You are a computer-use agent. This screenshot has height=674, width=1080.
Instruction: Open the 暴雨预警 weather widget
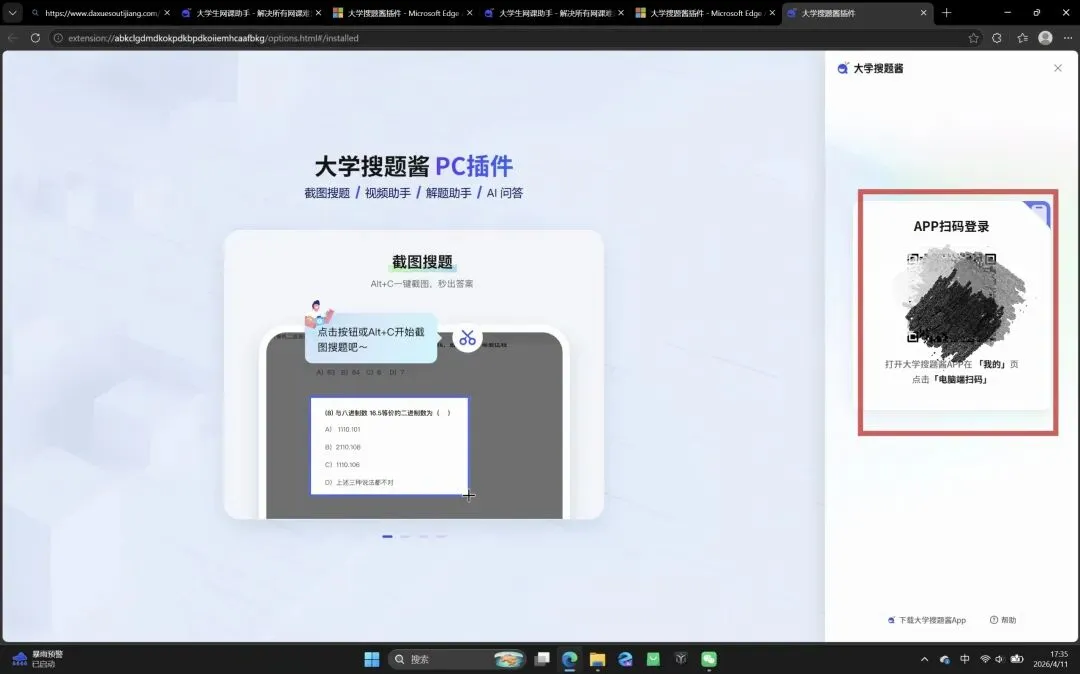pos(38,659)
